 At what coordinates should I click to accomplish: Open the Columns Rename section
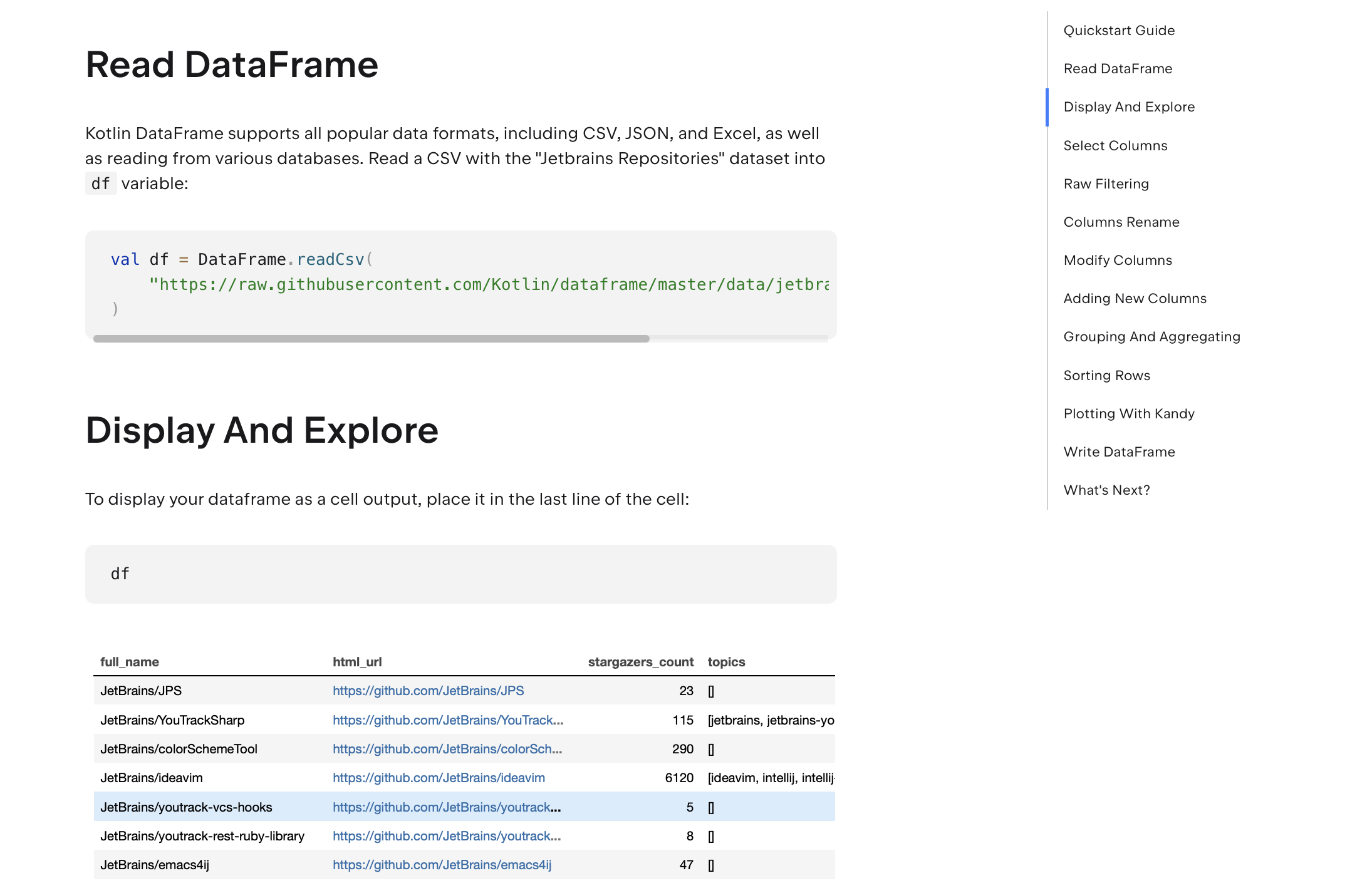[x=1121, y=222]
